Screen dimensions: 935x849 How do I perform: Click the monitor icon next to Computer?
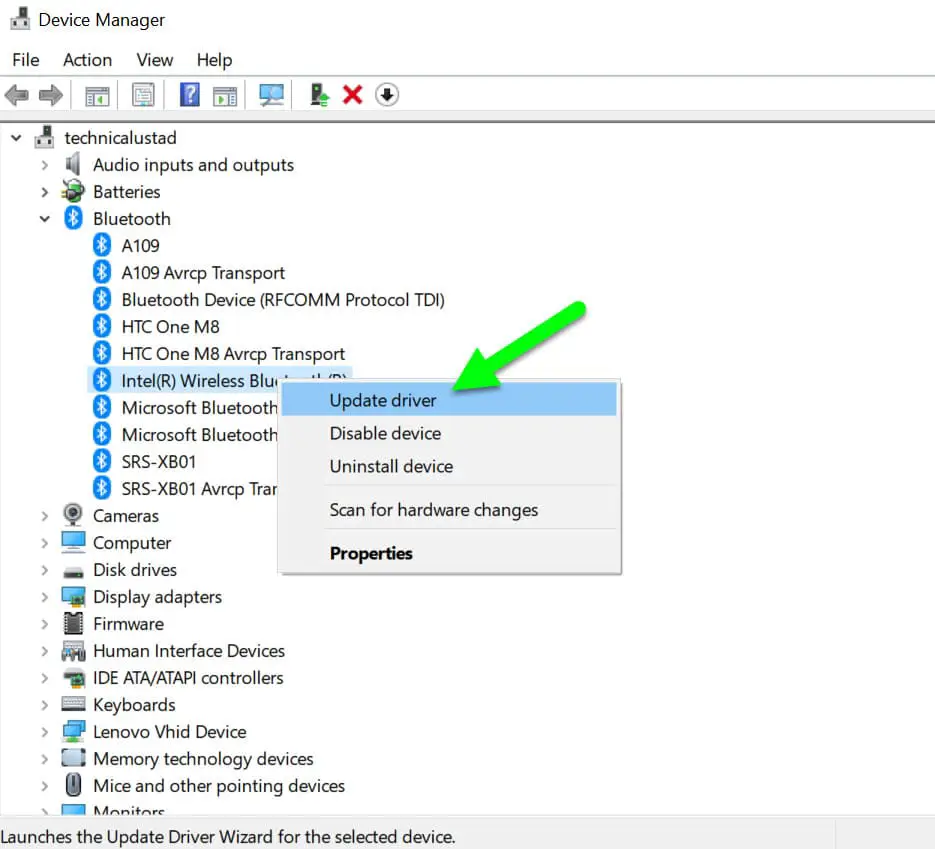[73, 541]
